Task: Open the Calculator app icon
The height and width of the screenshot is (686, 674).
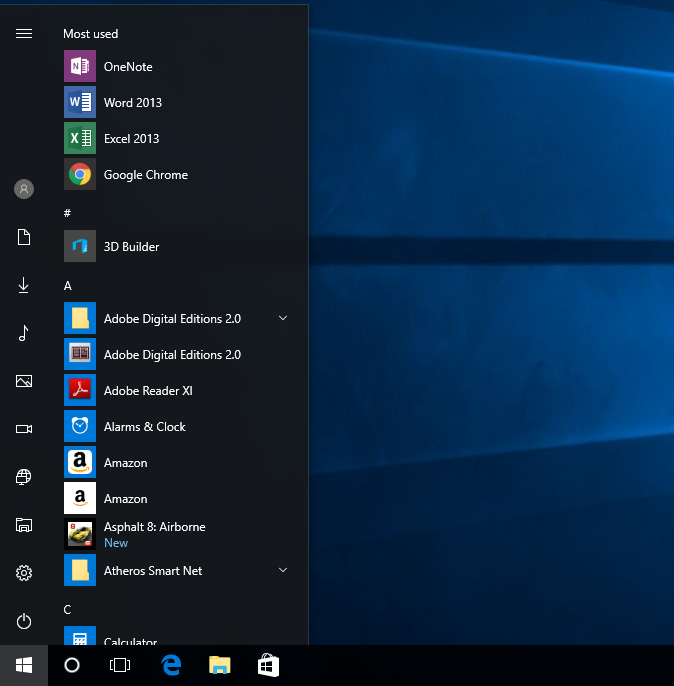Action: pyautogui.click(x=80, y=636)
